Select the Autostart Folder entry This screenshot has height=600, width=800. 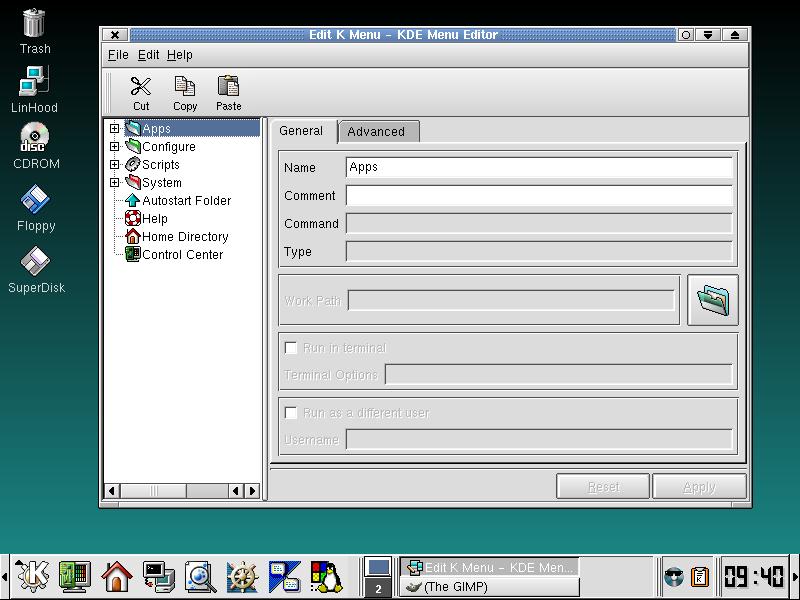pyautogui.click(x=186, y=201)
